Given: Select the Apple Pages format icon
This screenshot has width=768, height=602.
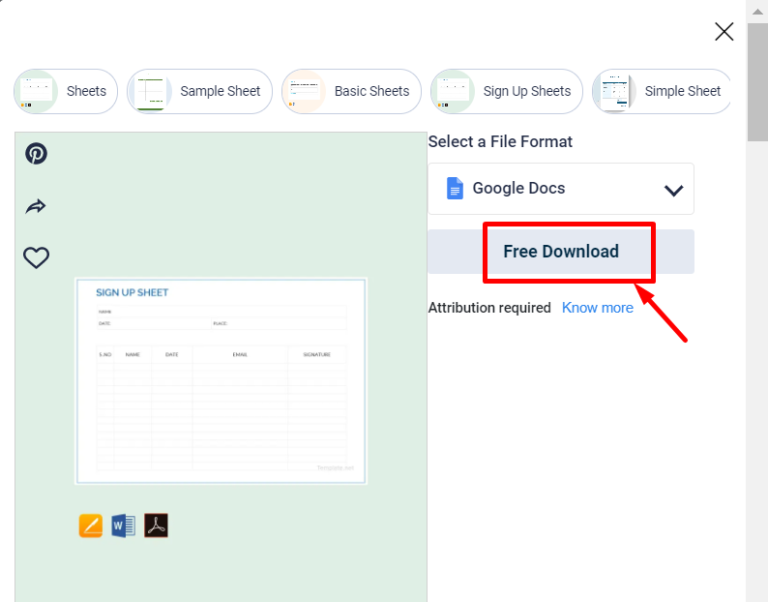Looking at the screenshot, I should coord(91,526).
